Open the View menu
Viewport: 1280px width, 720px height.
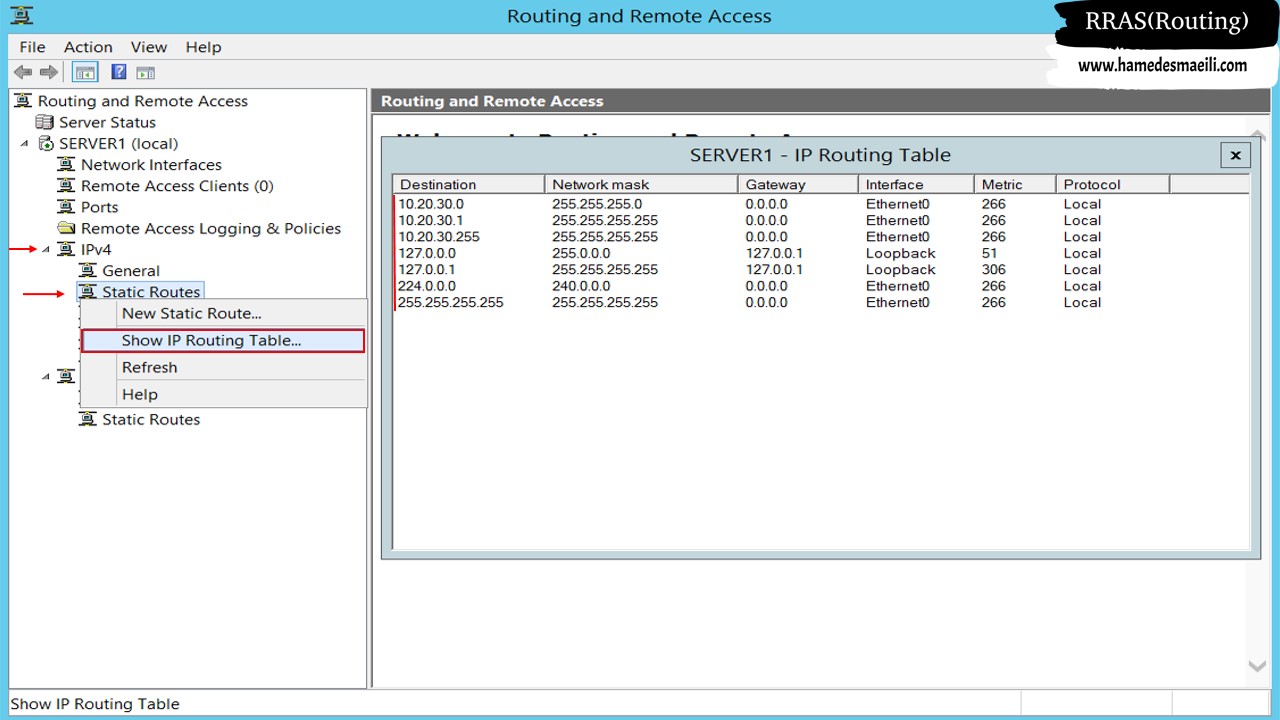coord(149,47)
